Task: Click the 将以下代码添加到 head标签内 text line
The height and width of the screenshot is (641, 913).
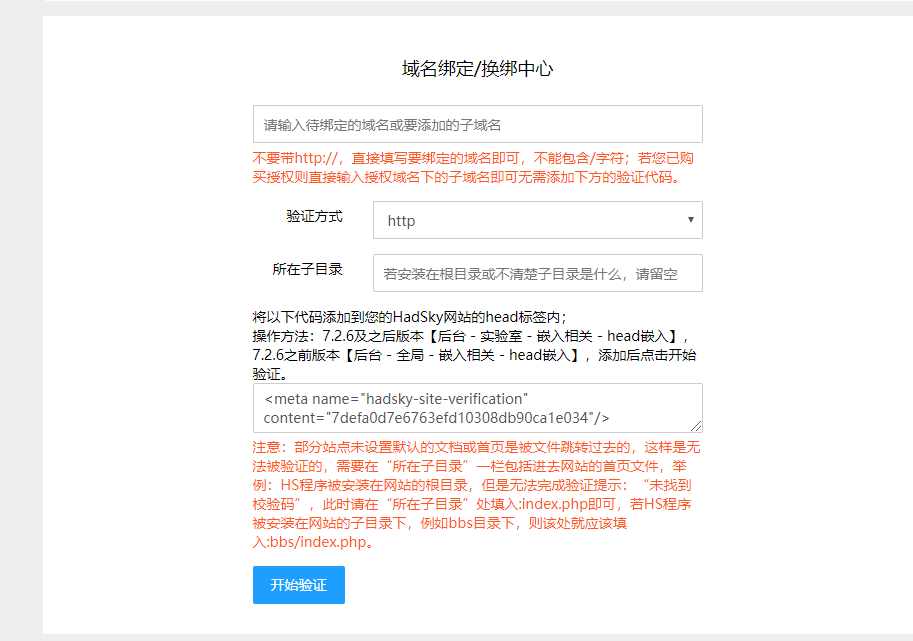Action: click(x=409, y=317)
